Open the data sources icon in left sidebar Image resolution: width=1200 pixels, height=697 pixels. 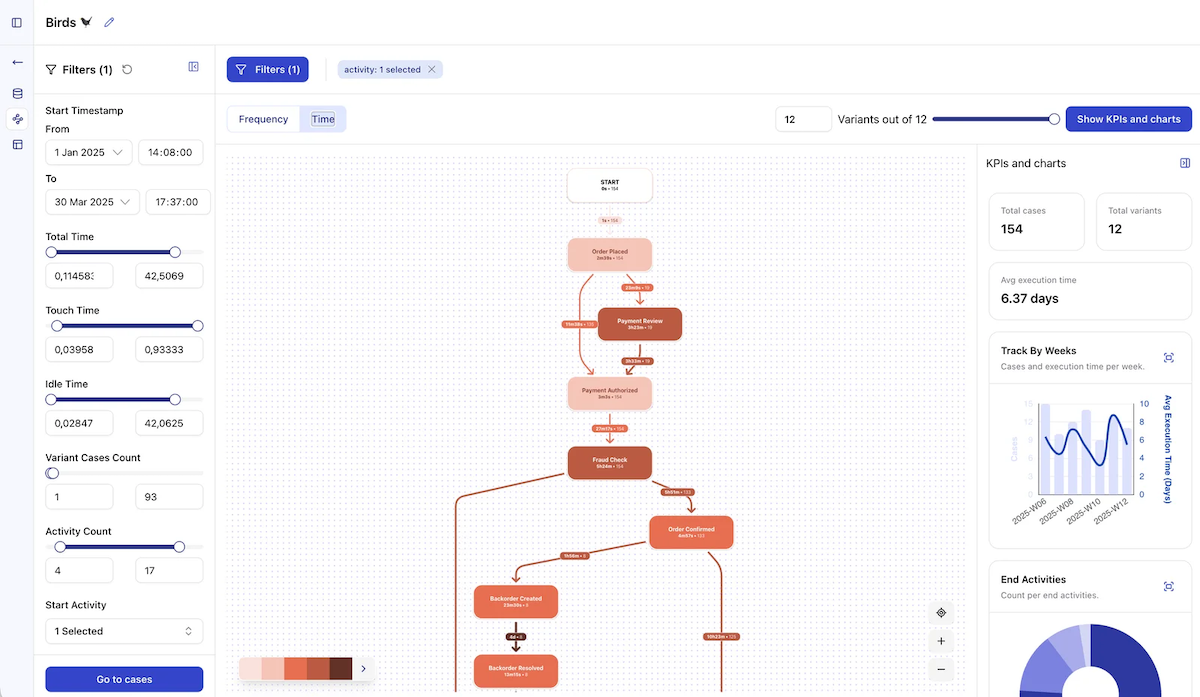[16, 92]
